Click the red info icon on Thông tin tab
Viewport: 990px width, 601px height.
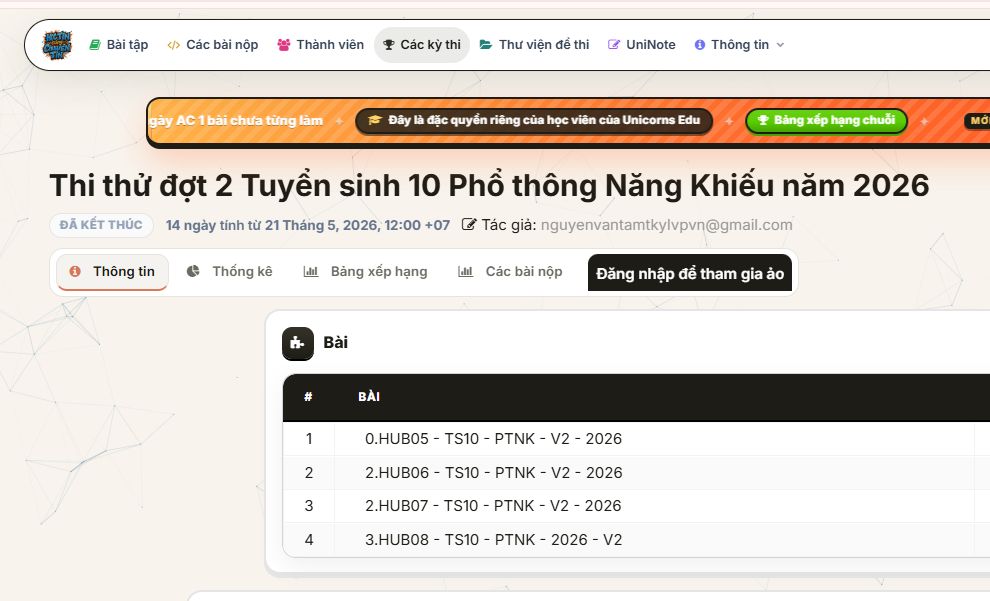(x=75, y=271)
